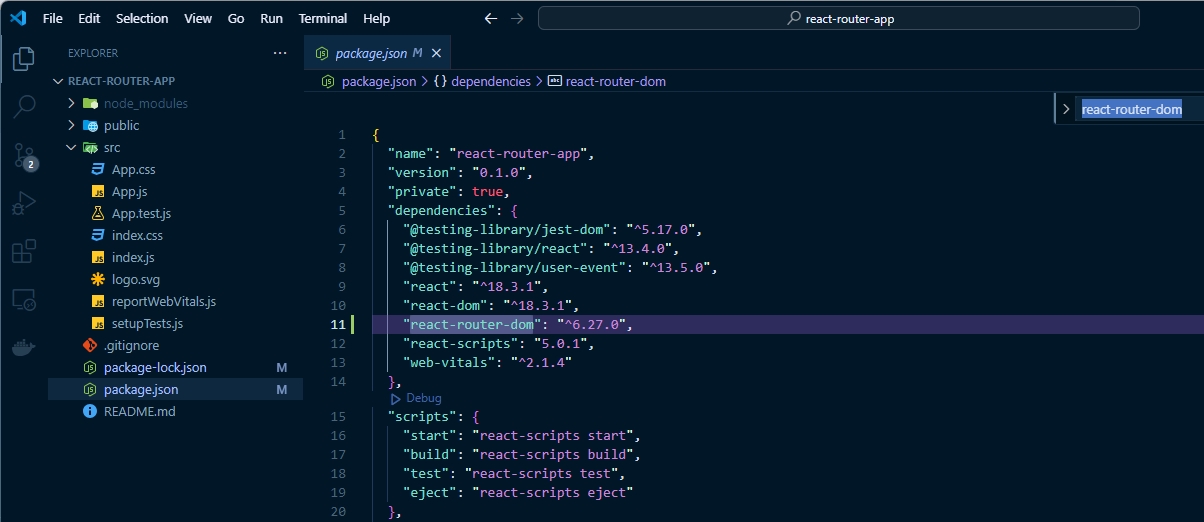
Task: Click "react-scripts build" script value
Action: coord(553,454)
